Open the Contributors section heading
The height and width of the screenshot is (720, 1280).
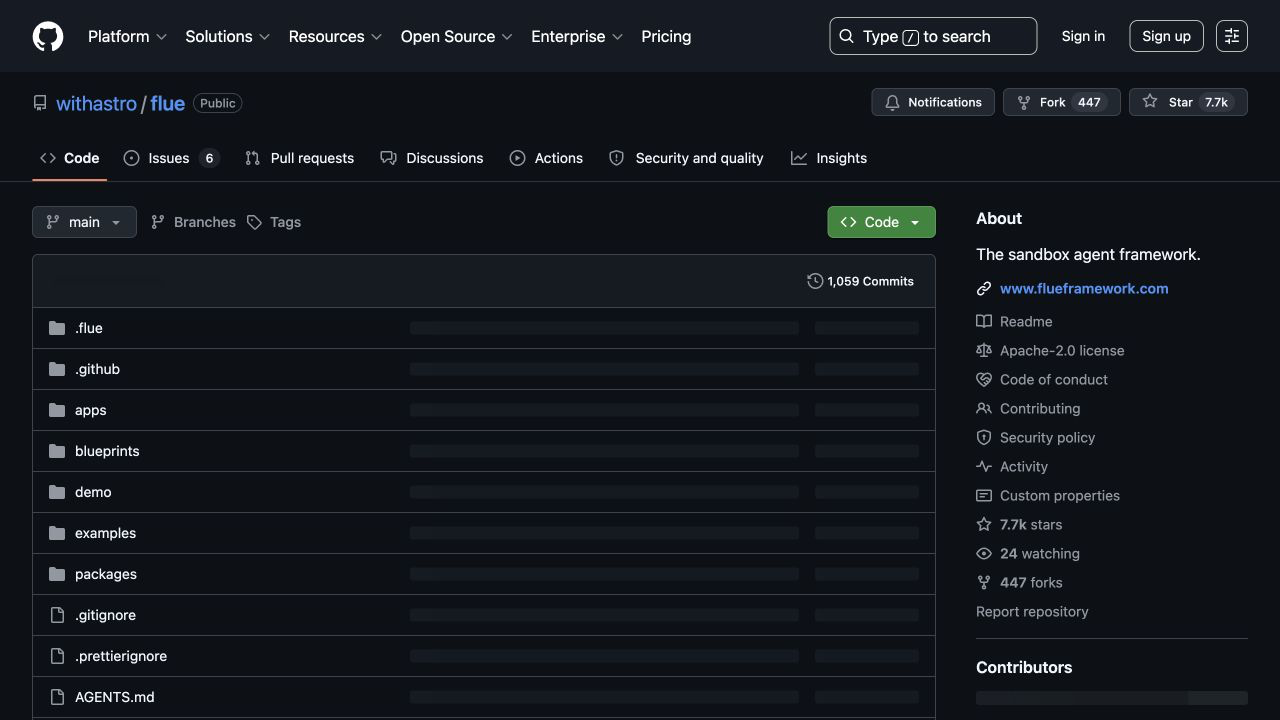[1024, 667]
